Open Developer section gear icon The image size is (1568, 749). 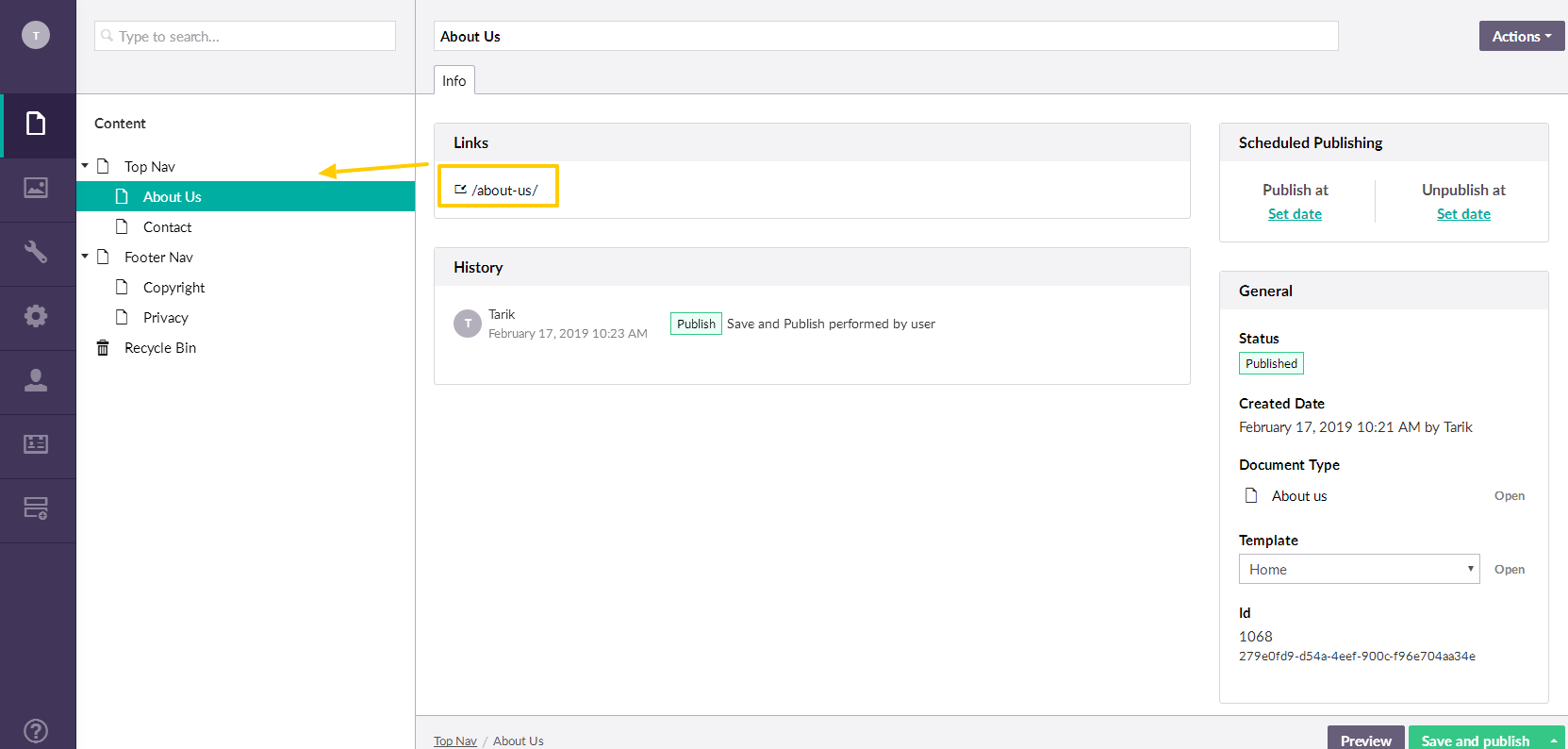pyautogui.click(x=36, y=317)
